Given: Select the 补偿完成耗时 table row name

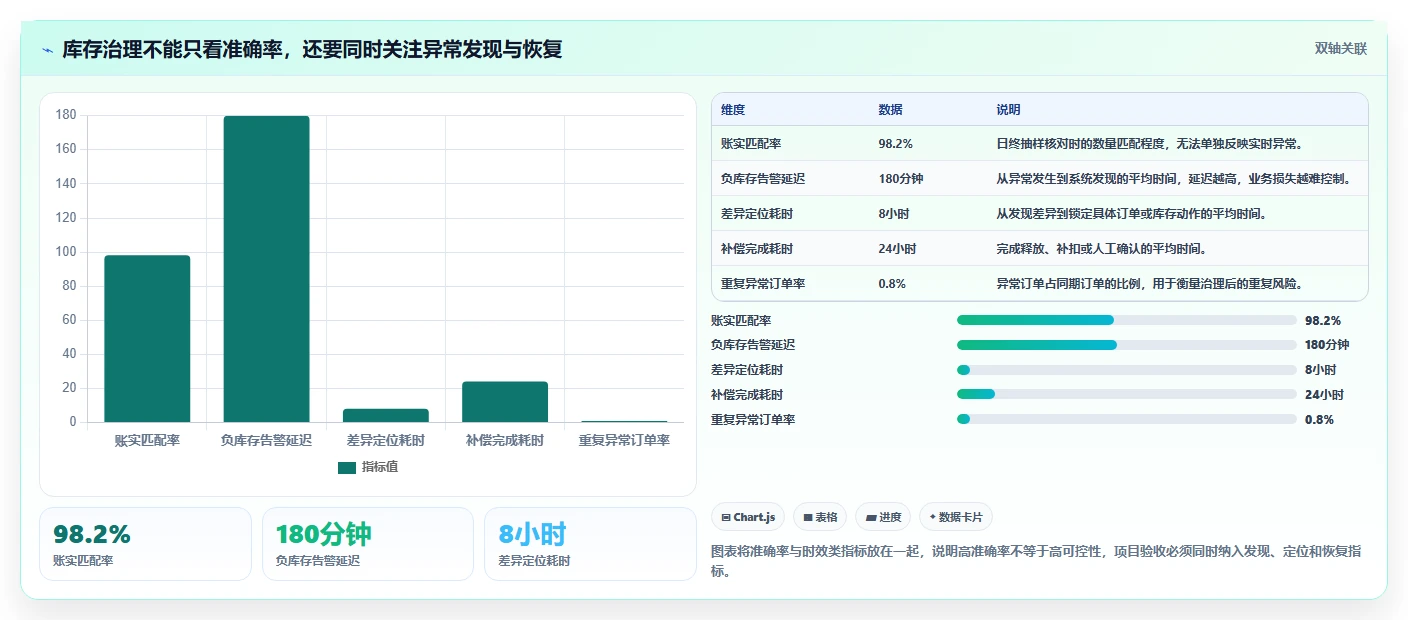Looking at the screenshot, I should [758, 249].
